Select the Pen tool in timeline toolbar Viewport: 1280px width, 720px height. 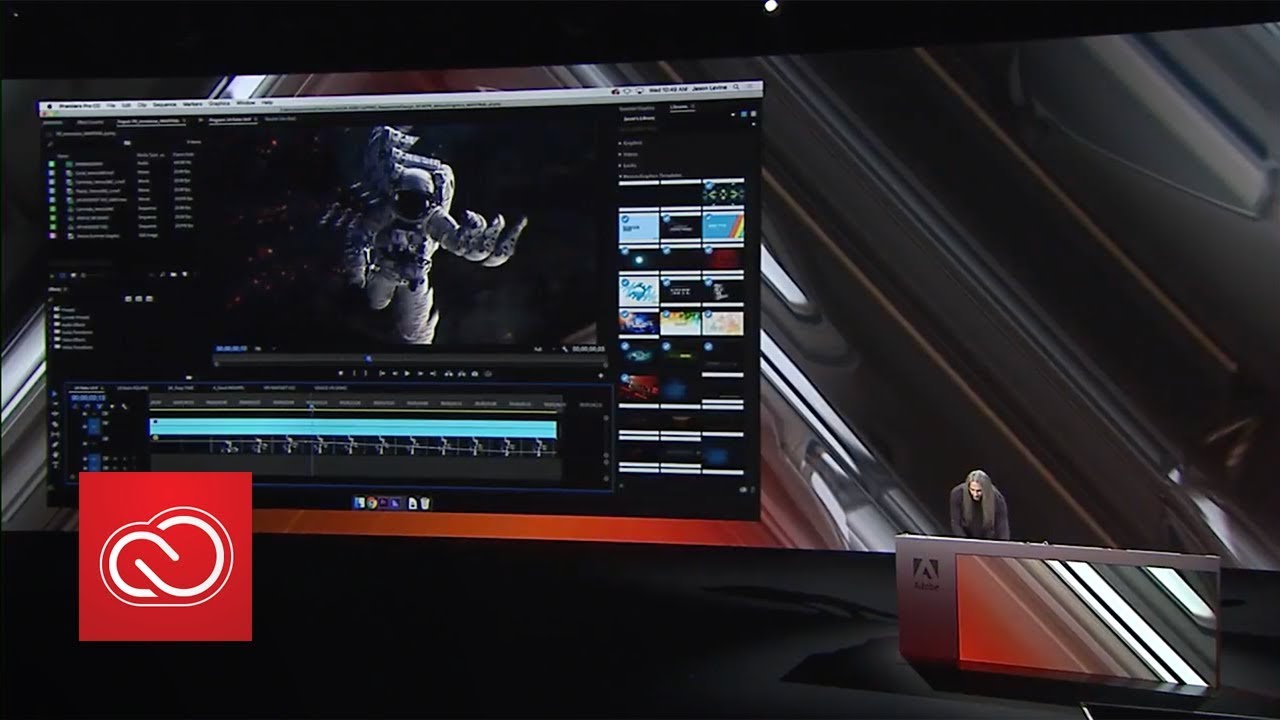[x=55, y=444]
